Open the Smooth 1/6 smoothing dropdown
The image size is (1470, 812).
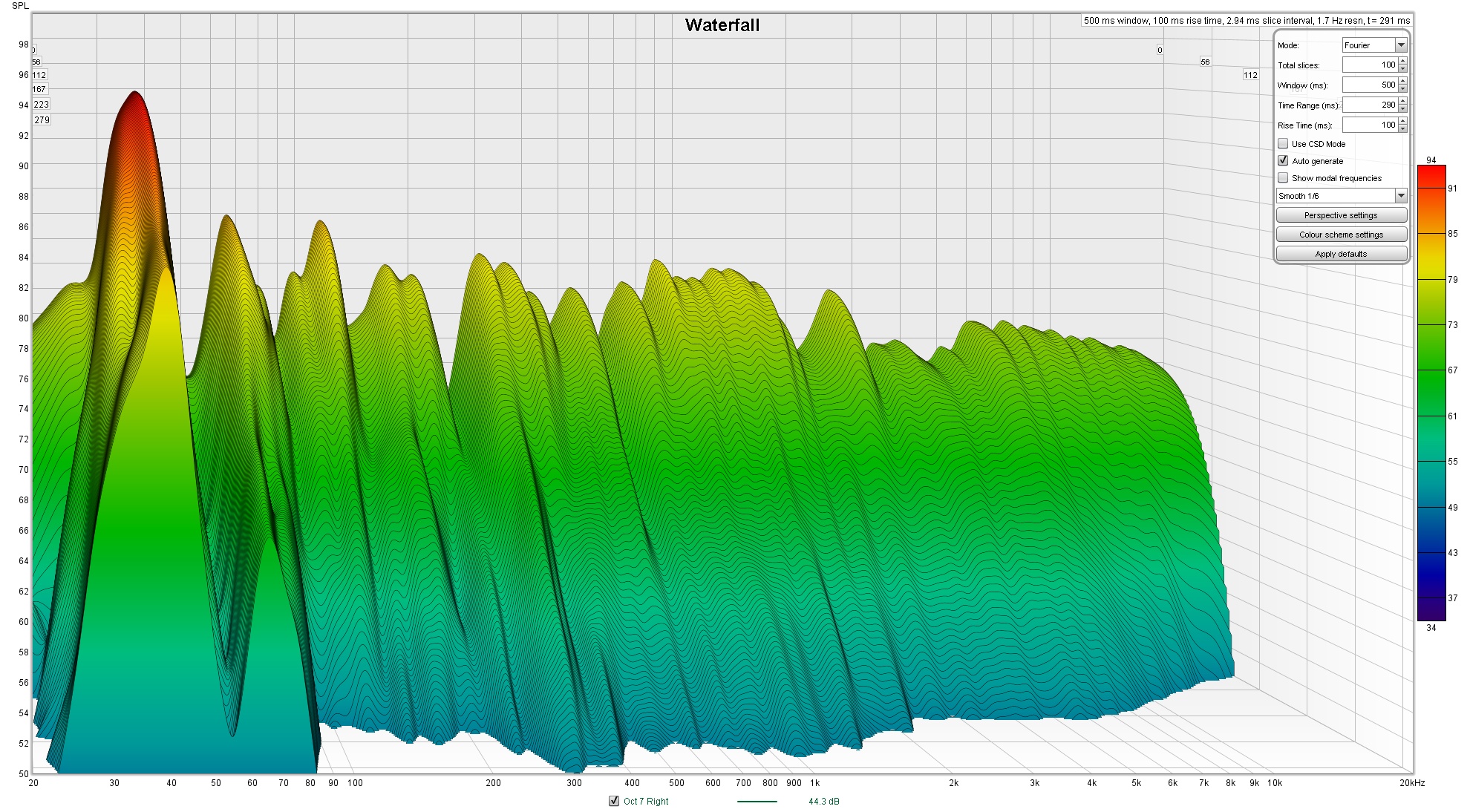1336,195
